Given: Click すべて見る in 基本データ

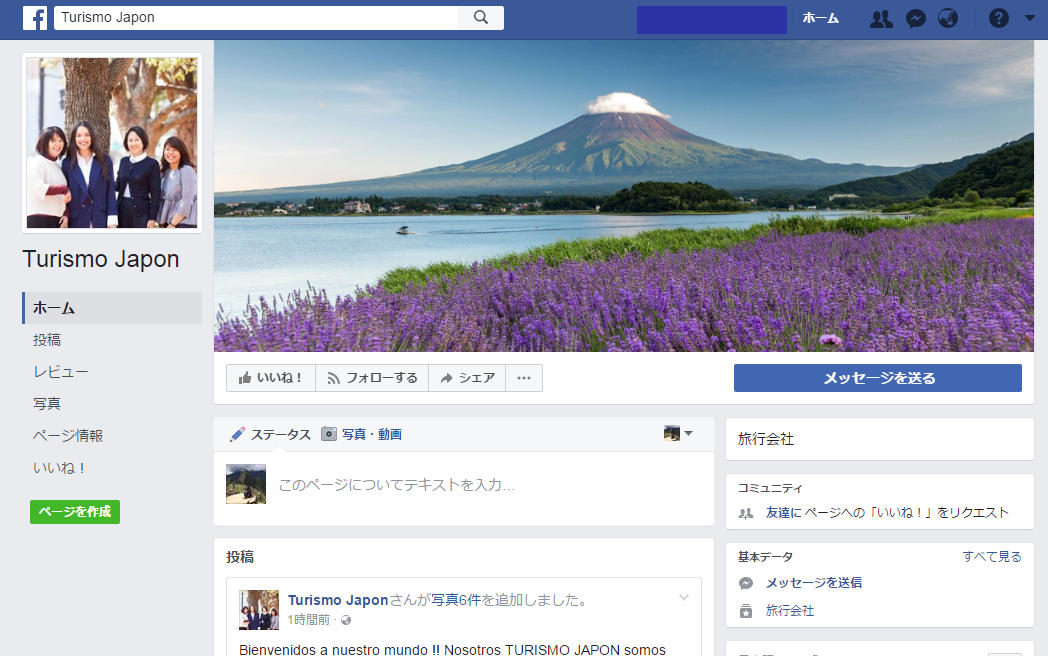Looking at the screenshot, I should point(992,556).
